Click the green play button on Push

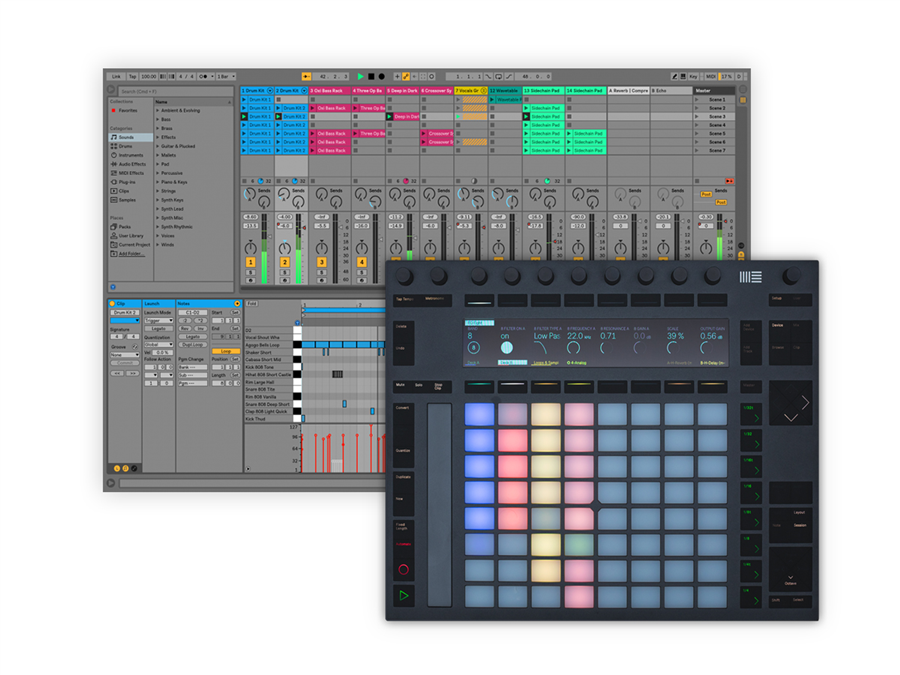click(x=404, y=596)
